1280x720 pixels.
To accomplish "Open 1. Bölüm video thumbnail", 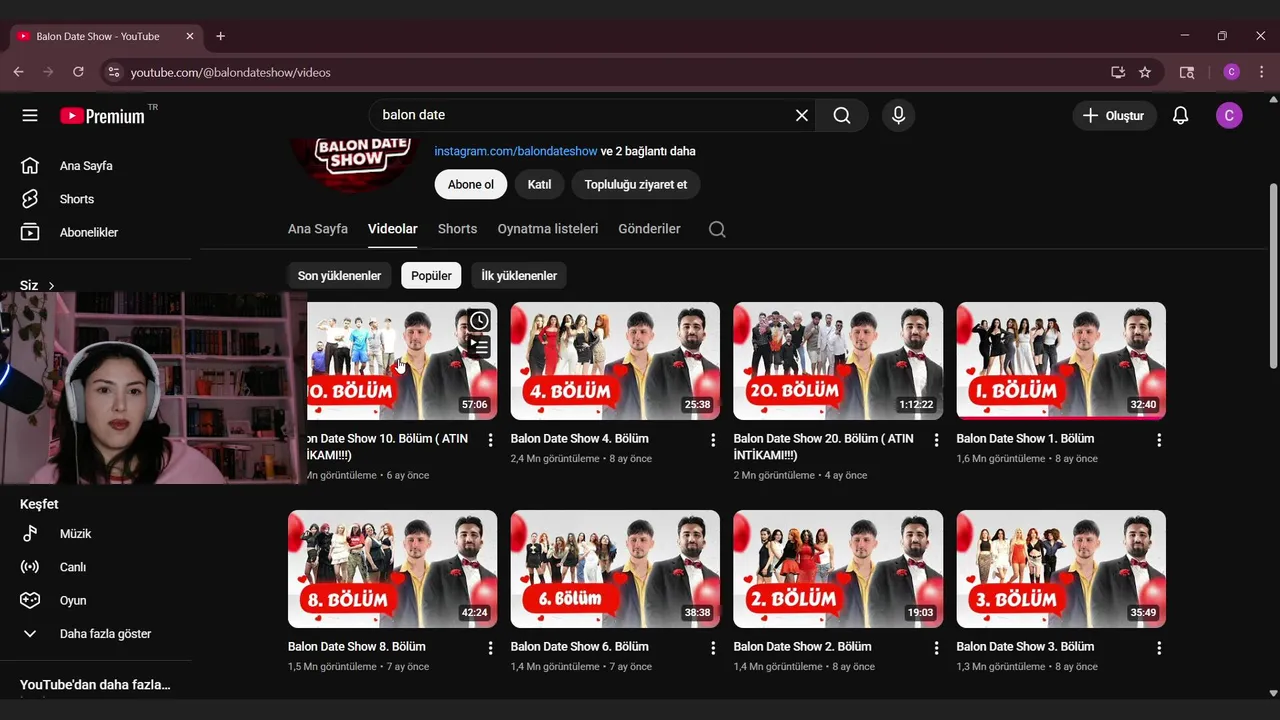I will click(x=1061, y=361).
